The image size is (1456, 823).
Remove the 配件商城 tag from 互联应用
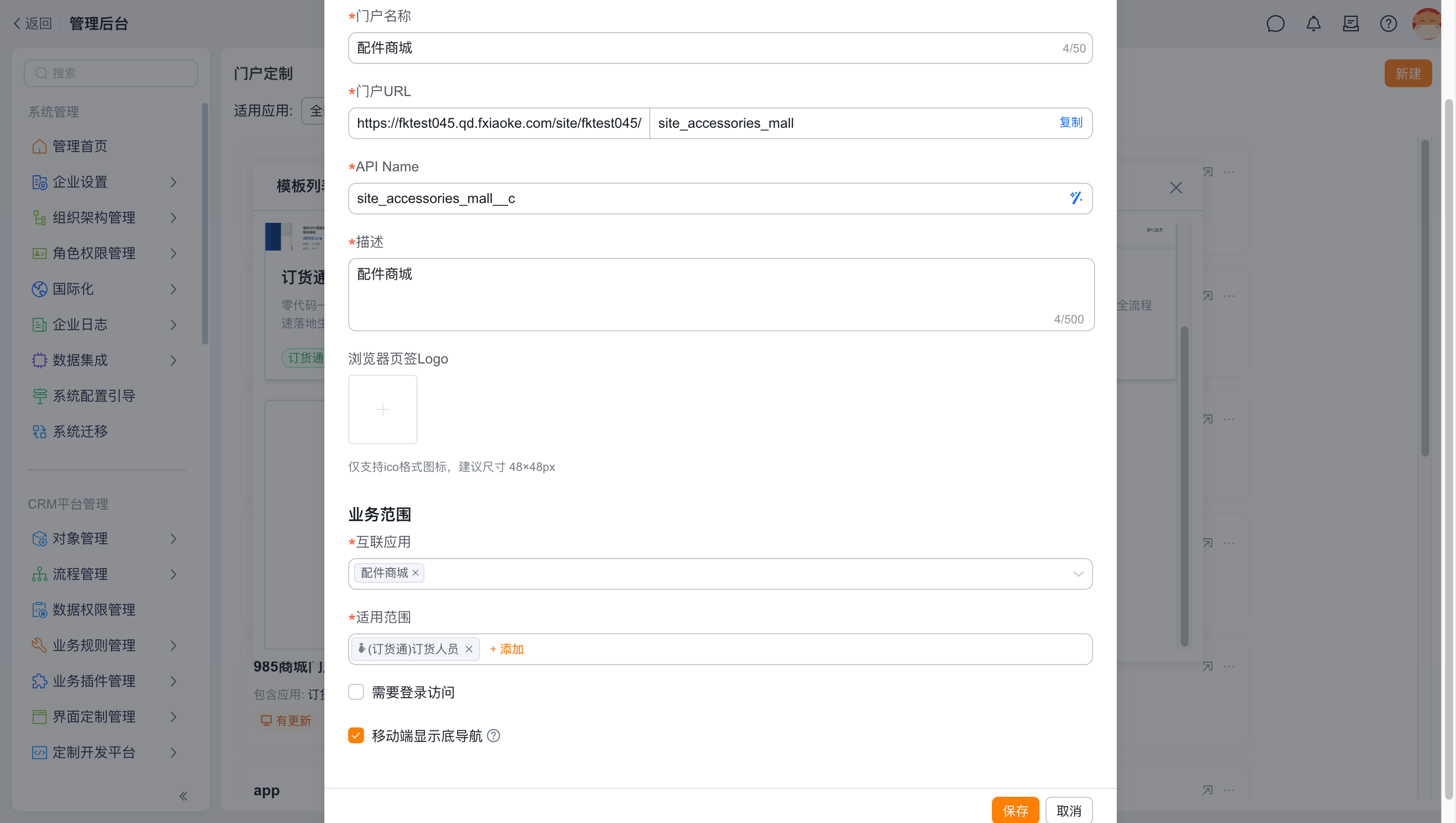[x=416, y=573]
